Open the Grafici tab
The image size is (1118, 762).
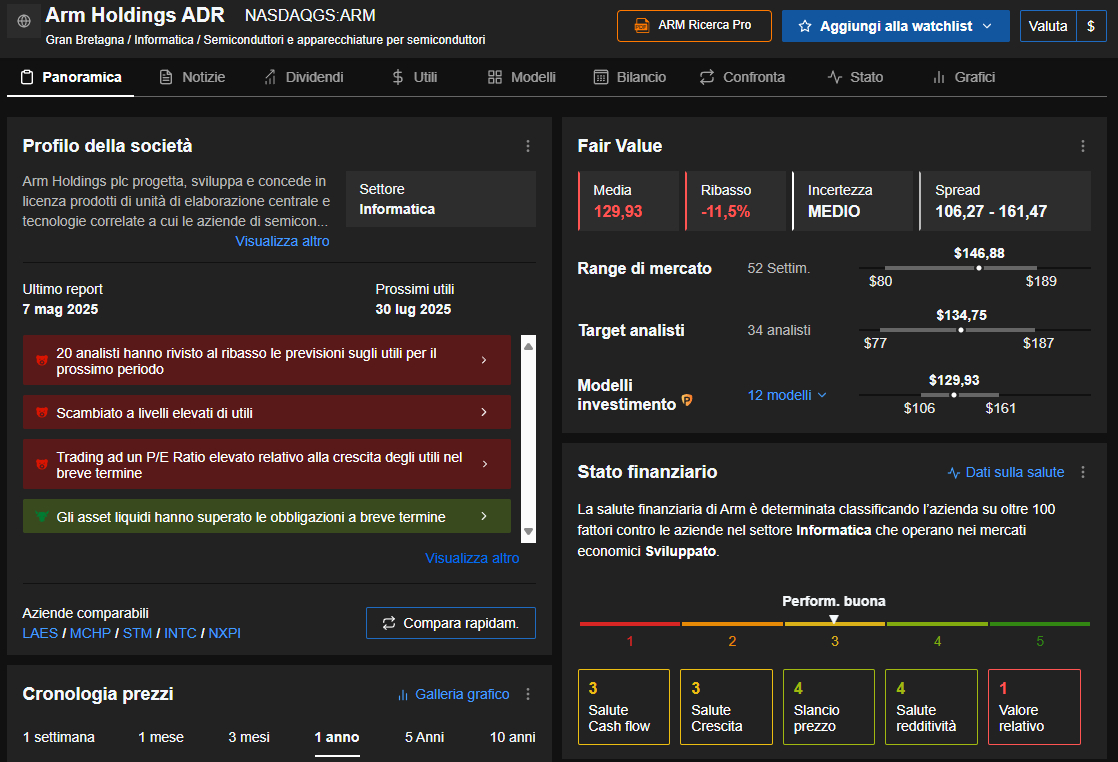[x=964, y=78]
